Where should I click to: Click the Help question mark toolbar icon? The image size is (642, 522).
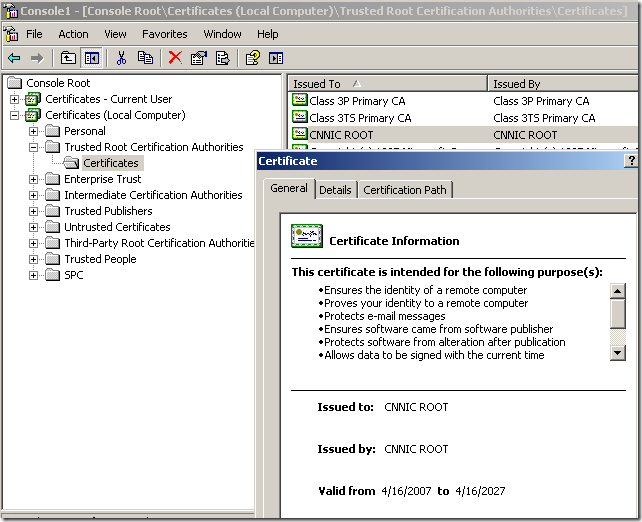(x=252, y=58)
